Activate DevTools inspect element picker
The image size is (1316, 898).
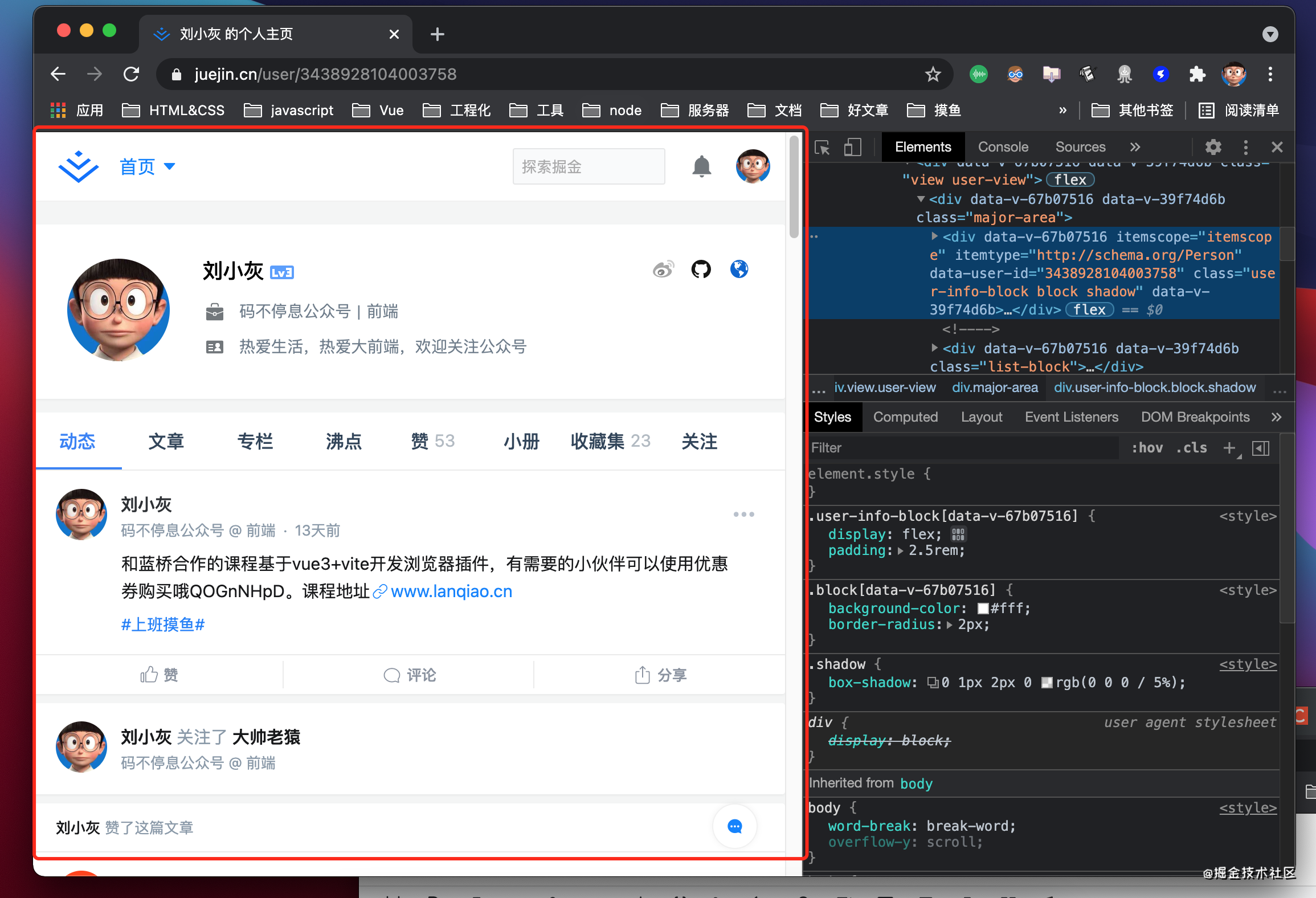pyautogui.click(x=822, y=148)
